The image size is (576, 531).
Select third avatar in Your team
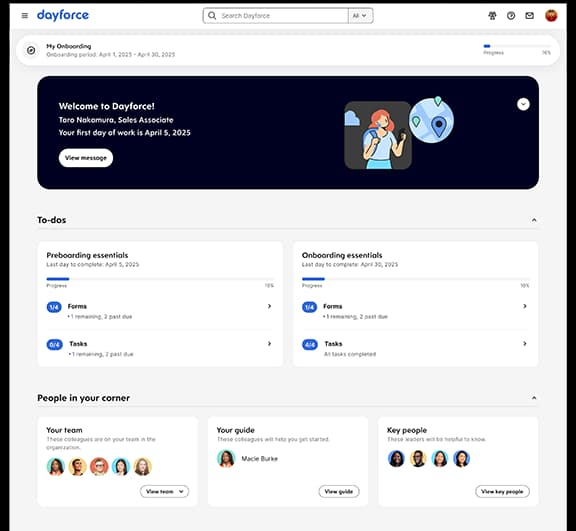coord(99,466)
